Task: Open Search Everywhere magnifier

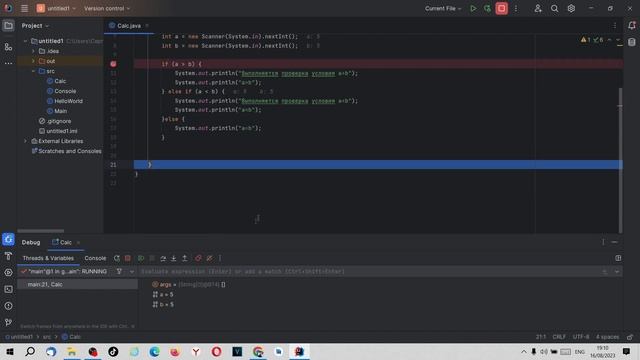Action: tap(554, 8)
